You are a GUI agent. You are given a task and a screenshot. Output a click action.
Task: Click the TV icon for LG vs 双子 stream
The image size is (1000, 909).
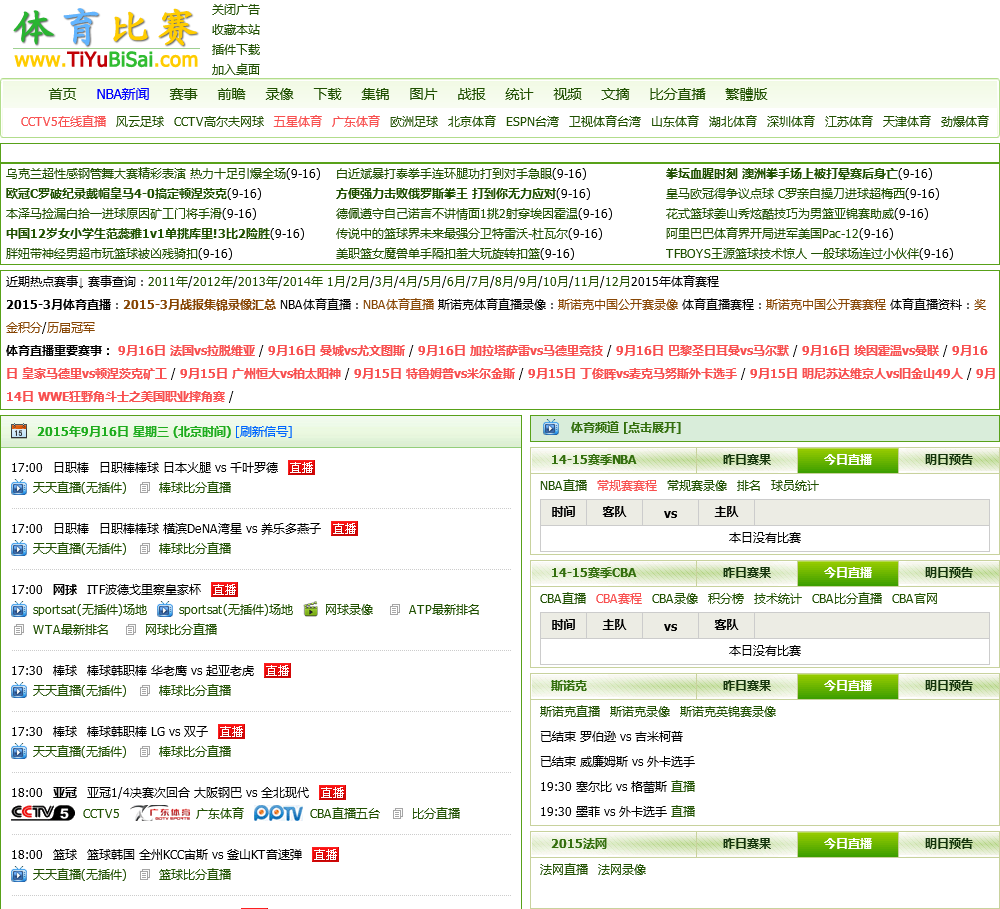pyautogui.click(x=19, y=751)
